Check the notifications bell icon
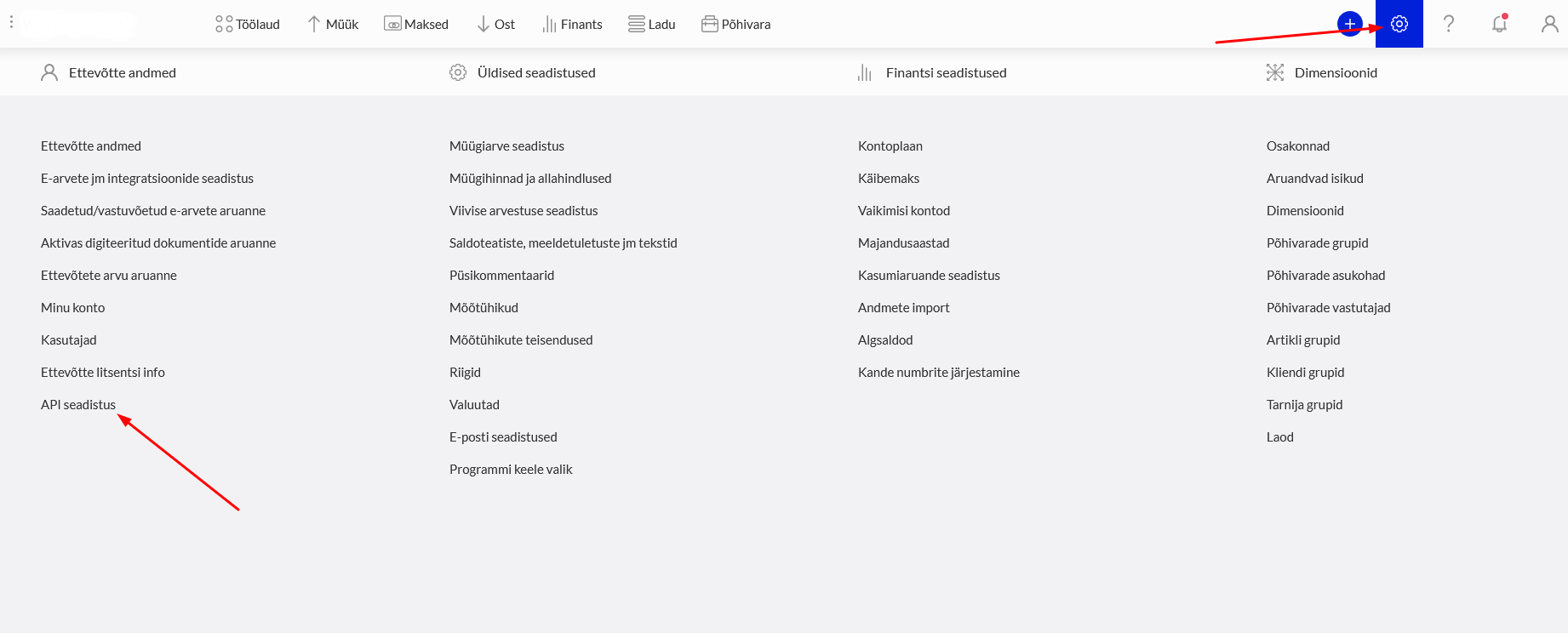Viewport: 1568px width, 633px height. pos(1500,24)
